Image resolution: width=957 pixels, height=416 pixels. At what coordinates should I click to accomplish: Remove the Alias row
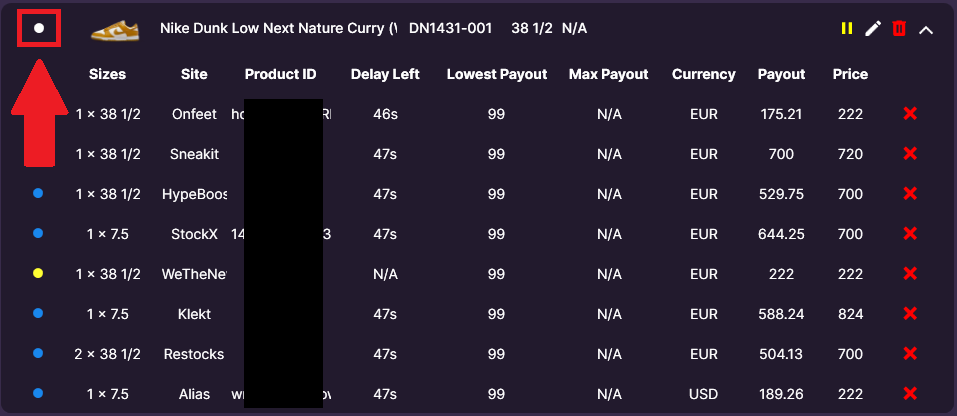(x=910, y=394)
